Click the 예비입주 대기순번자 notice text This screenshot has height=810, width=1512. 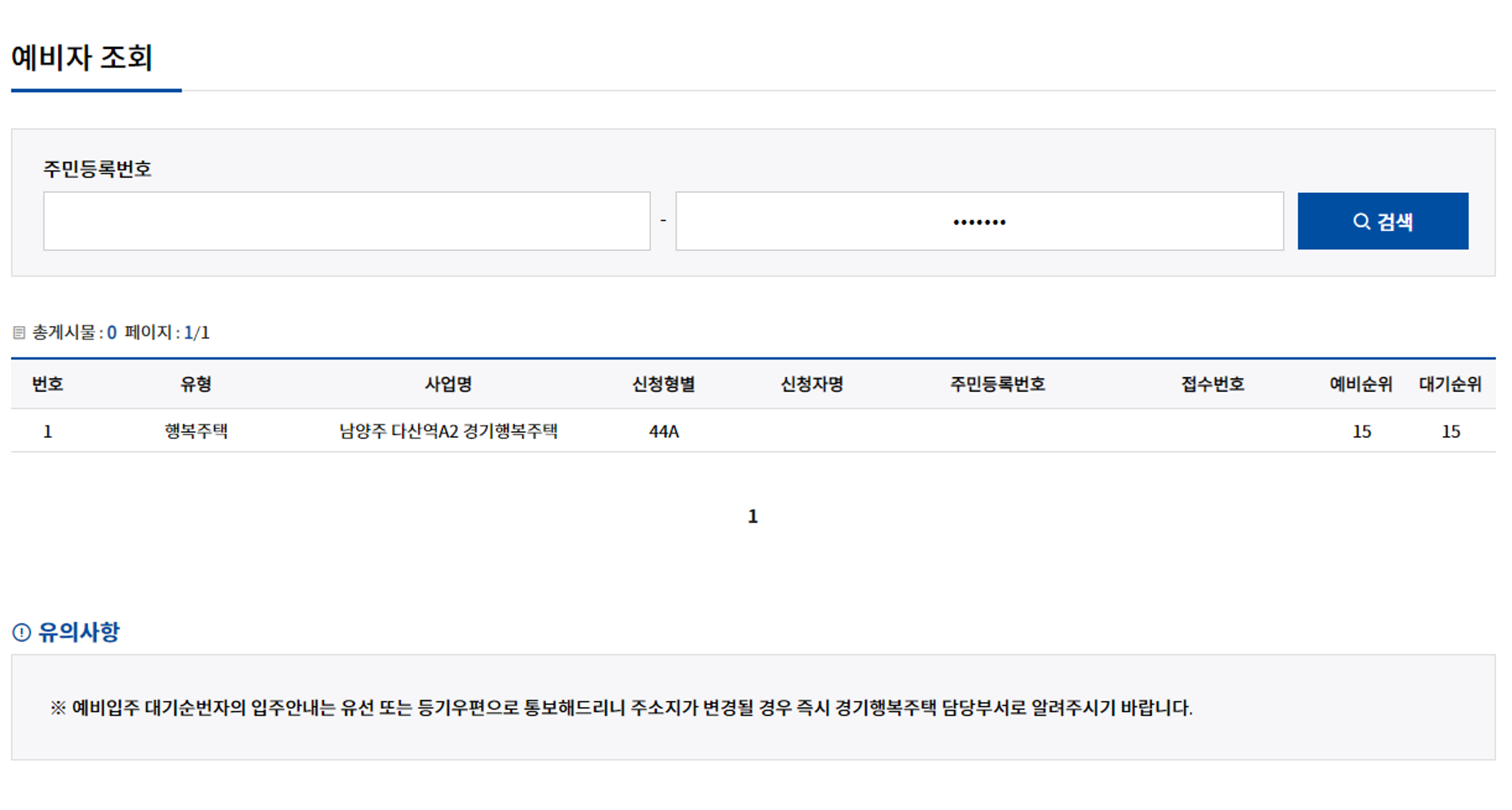point(621,708)
